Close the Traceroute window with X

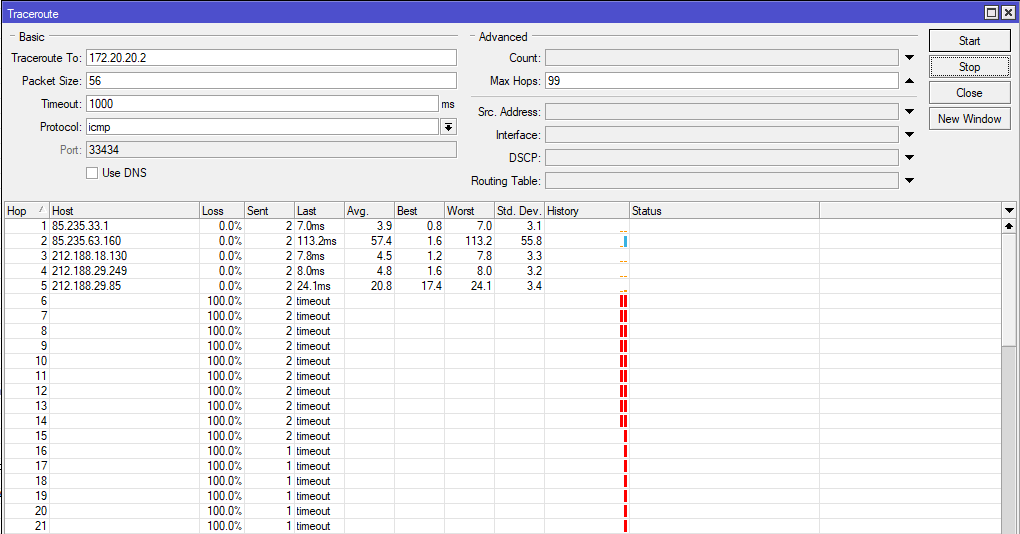1008,12
